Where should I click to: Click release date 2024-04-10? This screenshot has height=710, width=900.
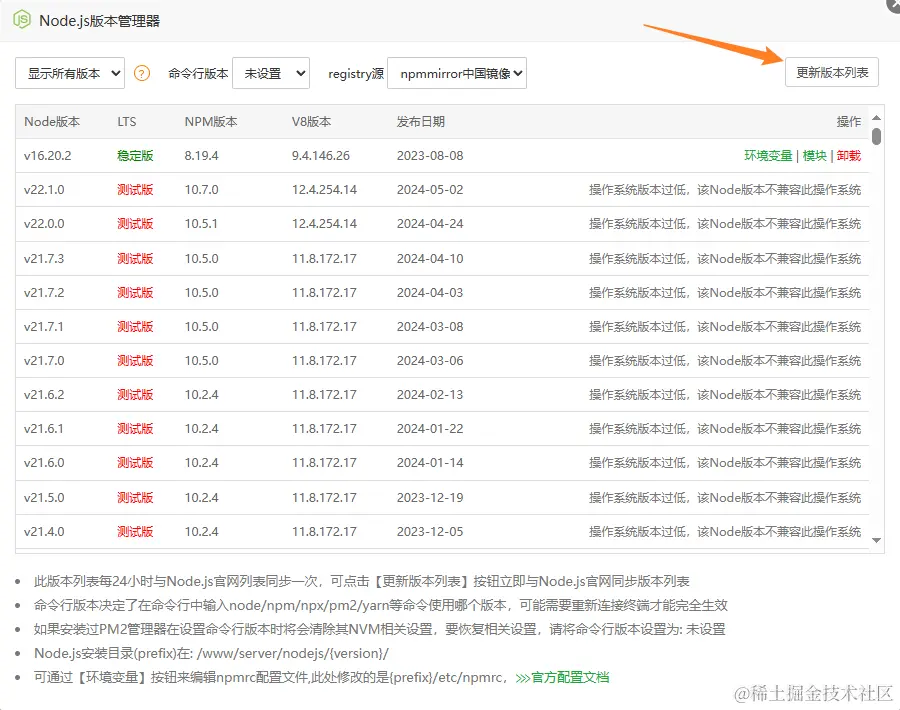point(430,258)
